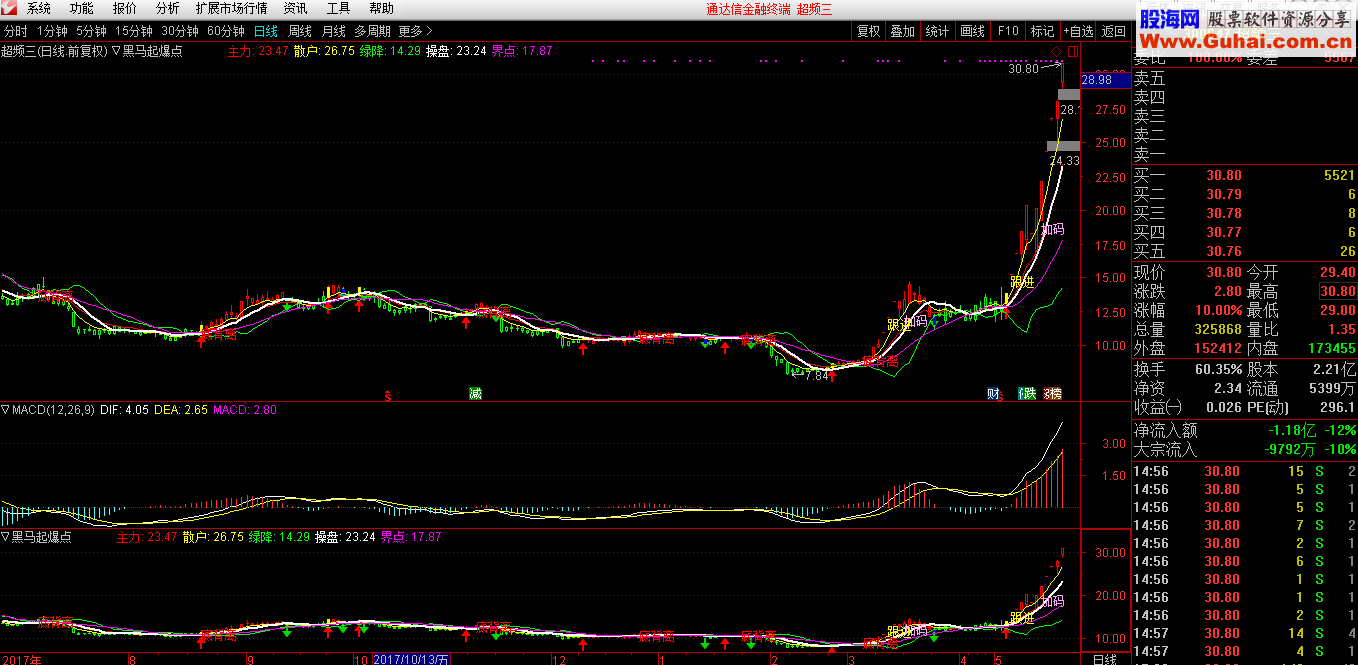Expand the MACD(12,26,9) indicator dropdown triangle
This screenshot has height=665, width=1358.
click(x=5, y=409)
